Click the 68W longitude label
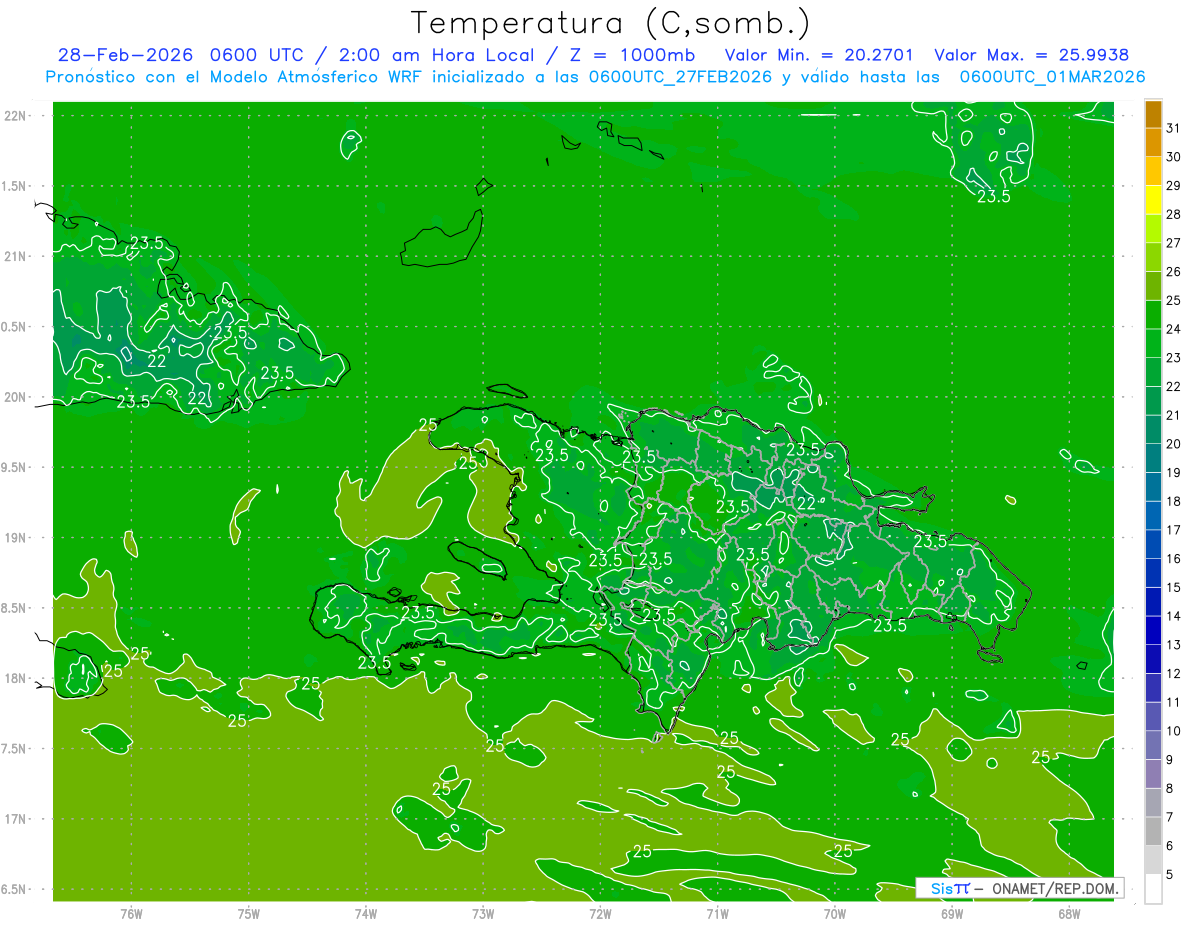The width and height of the screenshot is (1200, 927). coord(1068,913)
